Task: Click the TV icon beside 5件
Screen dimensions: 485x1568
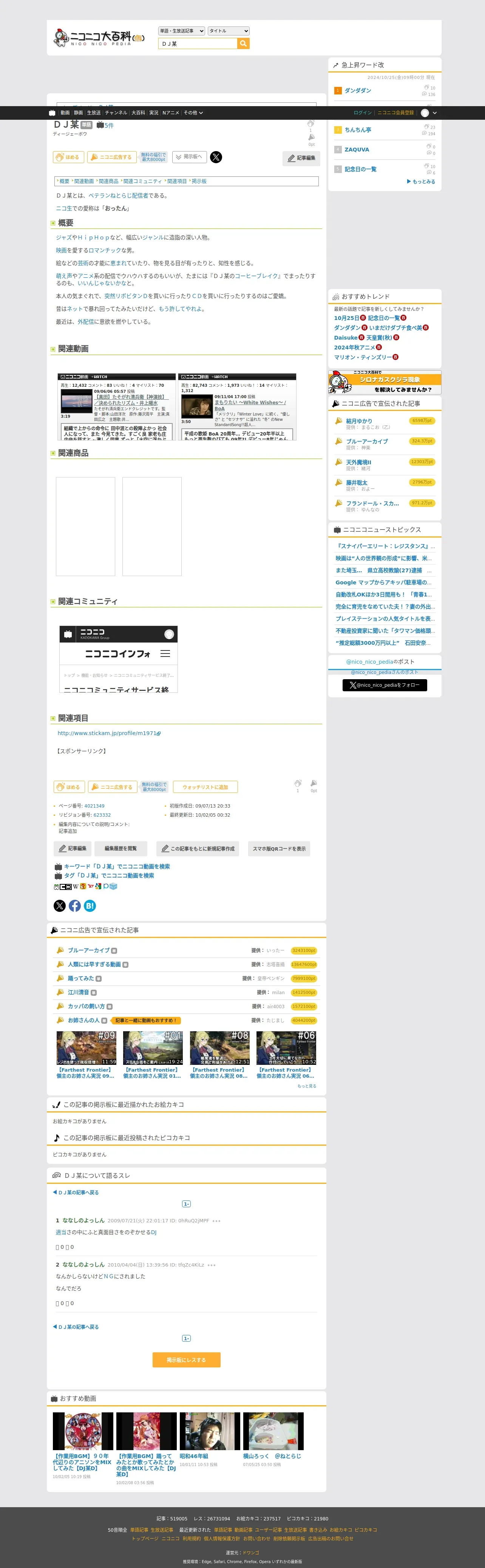Action: [100, 125]
